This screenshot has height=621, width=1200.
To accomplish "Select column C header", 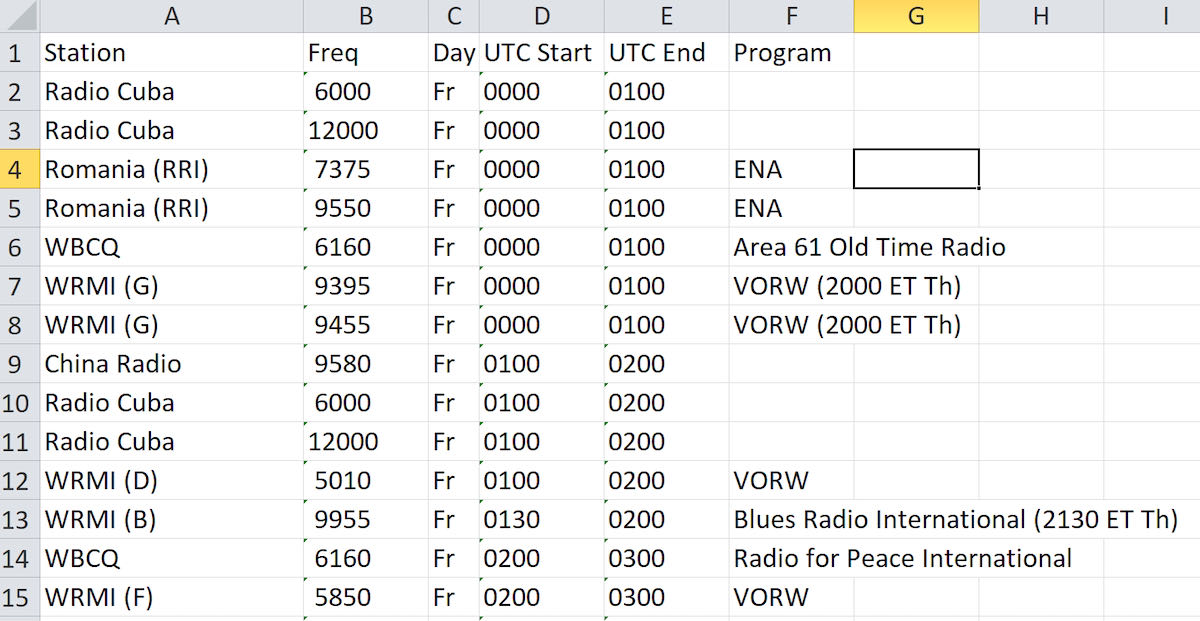I will click(x=454, y=16).
